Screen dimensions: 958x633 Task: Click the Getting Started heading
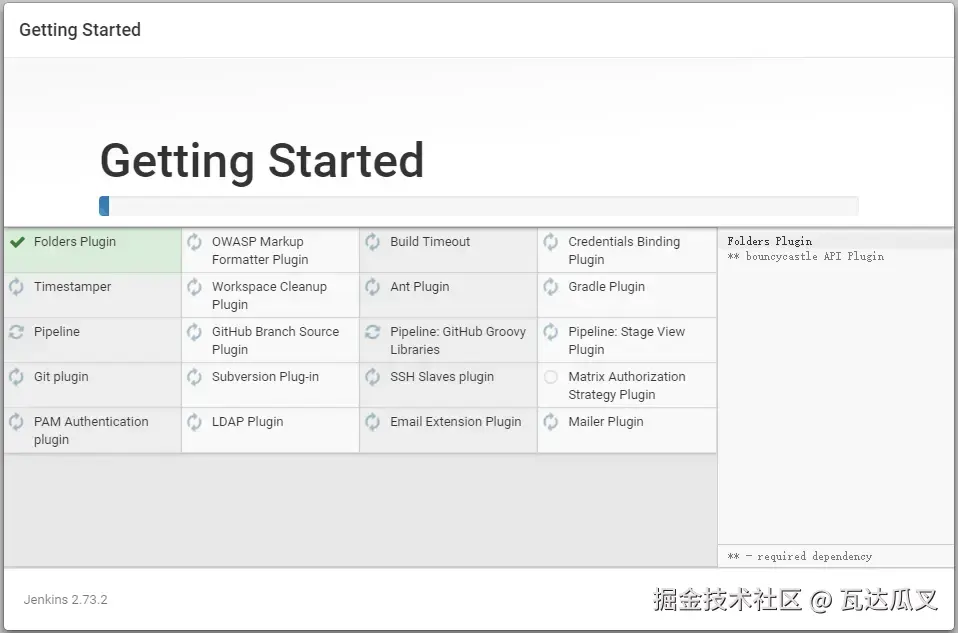click(261, 160)
